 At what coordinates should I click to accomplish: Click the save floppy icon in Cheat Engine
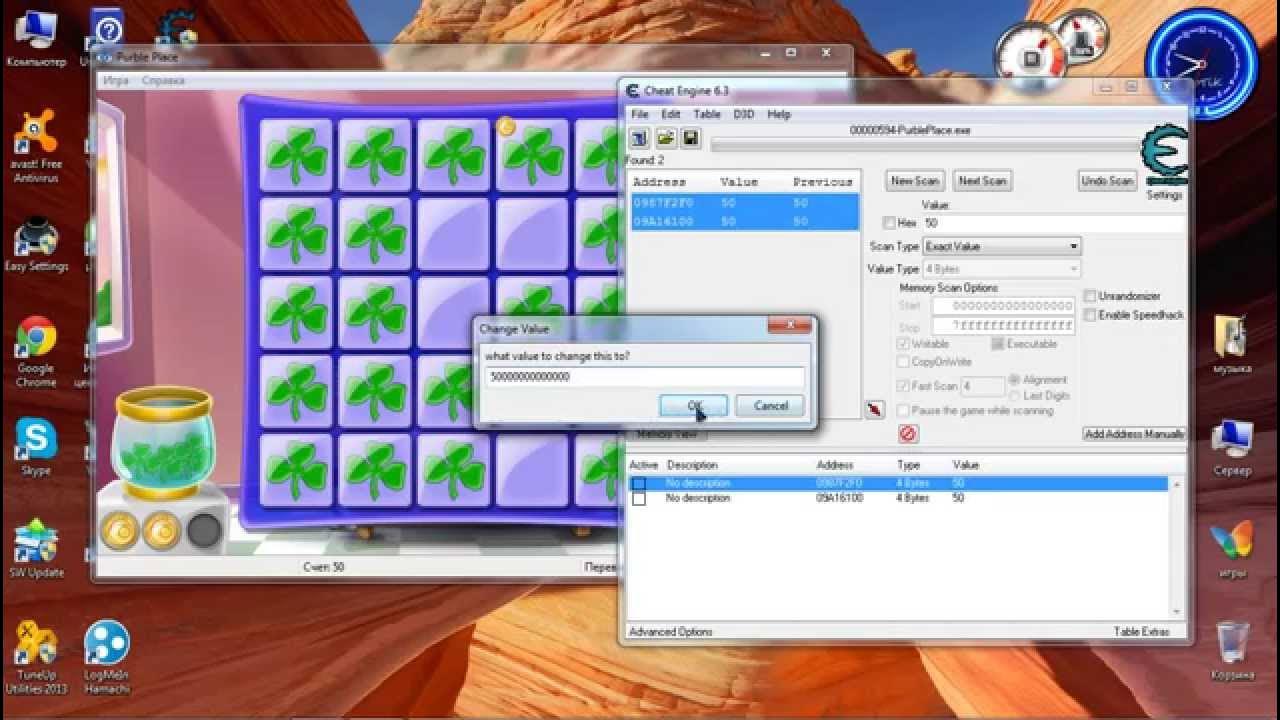[691, 138]
